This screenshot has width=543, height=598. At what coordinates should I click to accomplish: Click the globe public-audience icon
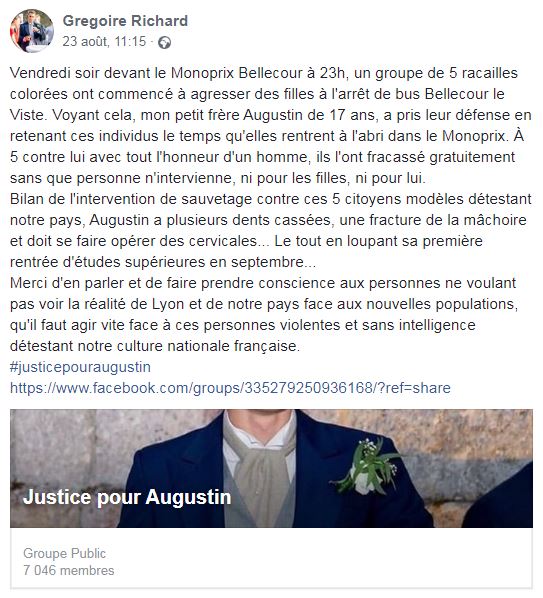click(164, 42)
